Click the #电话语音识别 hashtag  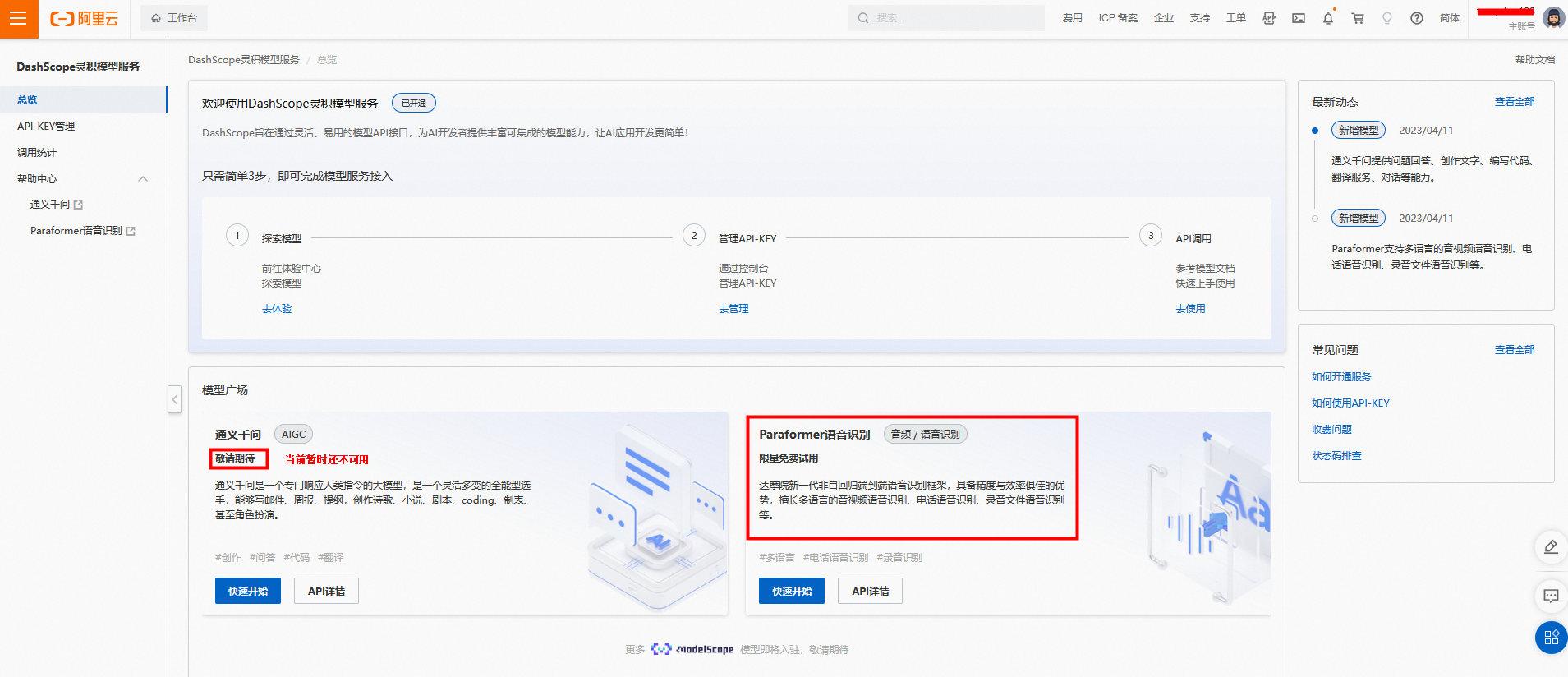tap(835, 558)
